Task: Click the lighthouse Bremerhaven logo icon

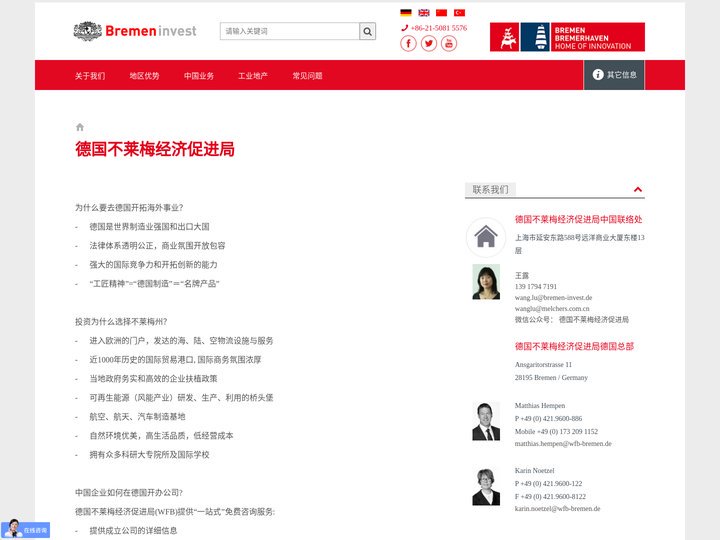Action: pyautogui.click(x=535, y=37)
